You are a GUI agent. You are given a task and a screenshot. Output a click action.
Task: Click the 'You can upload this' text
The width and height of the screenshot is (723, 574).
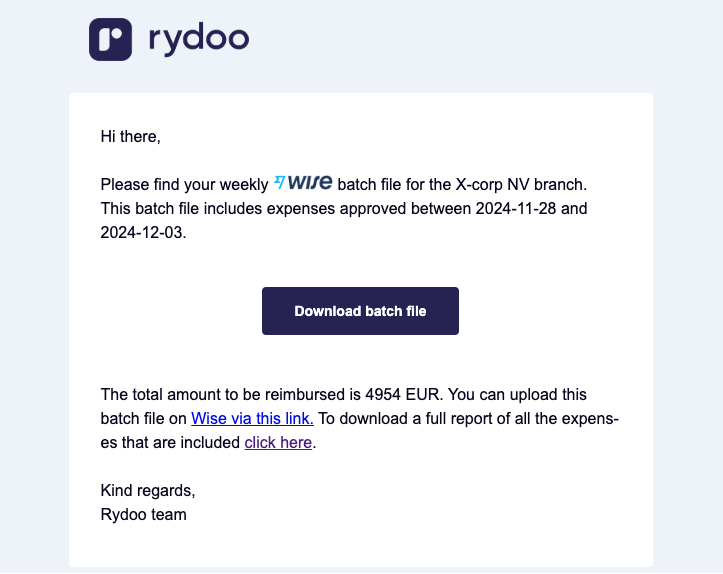coord(517,395)
